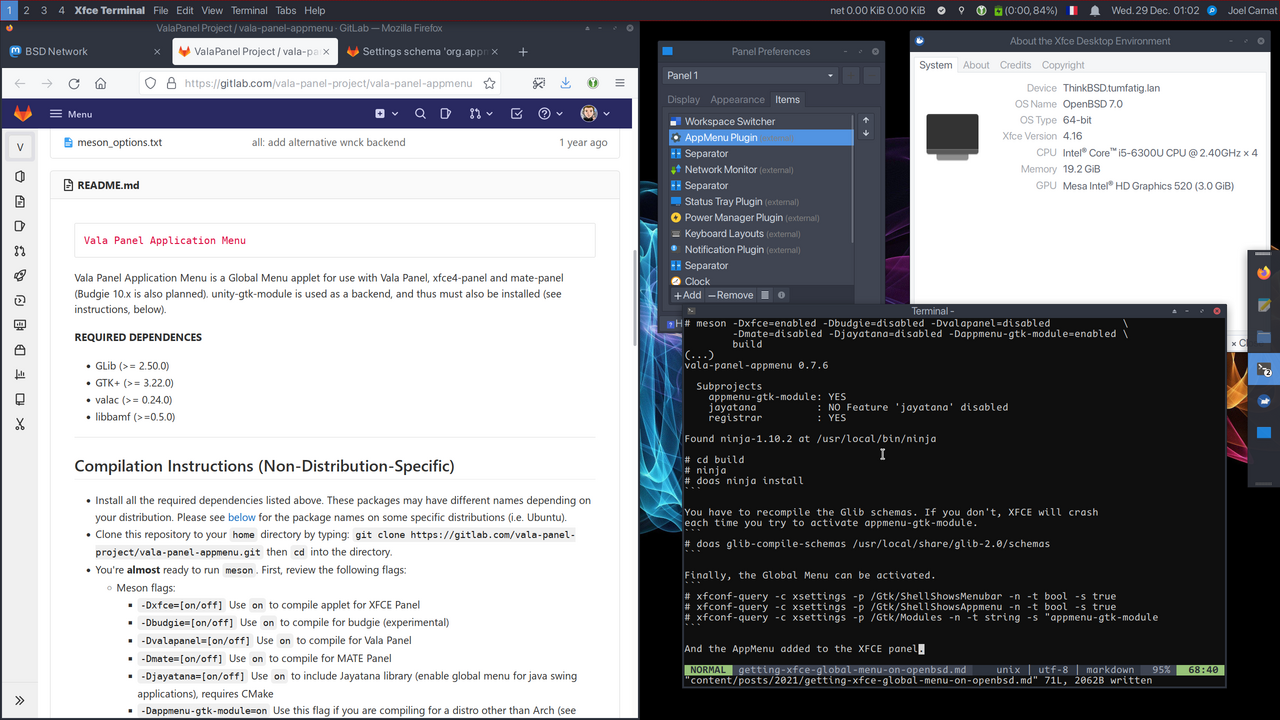Switch to the BSD Network tab
This screenshot has width=1280, height=720.
tap(84, 51)
